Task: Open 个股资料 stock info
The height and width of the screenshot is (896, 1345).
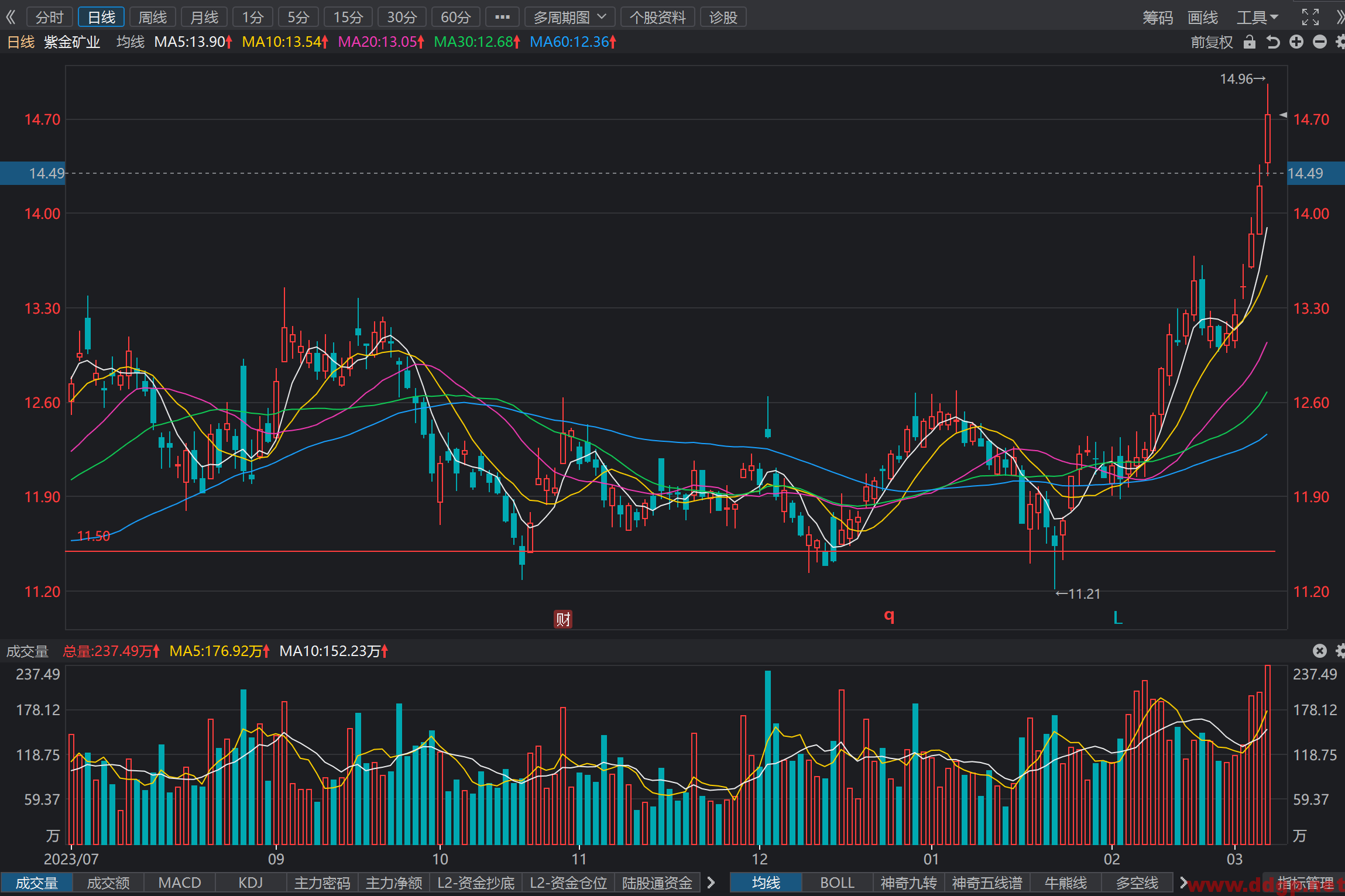Action: [657, 17]
